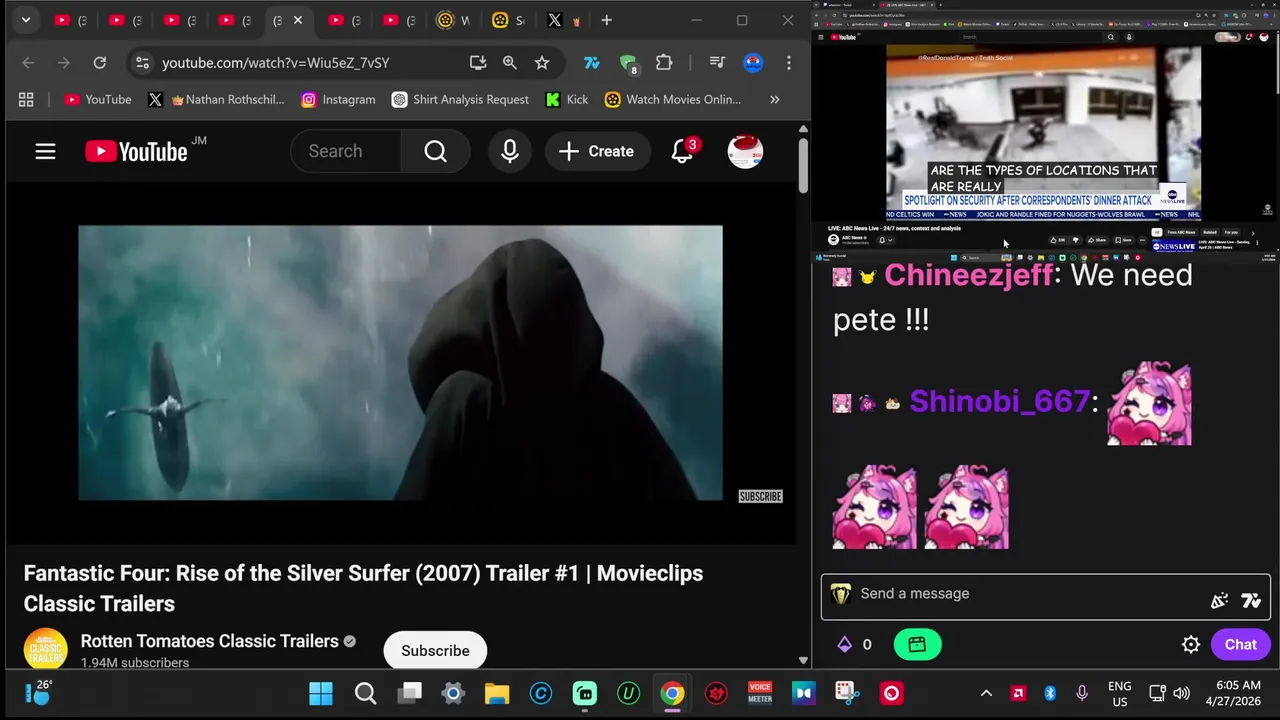Open the 7TV emote menu in the chat box
The width and height of the screenshot is (1280, 720).
(x=1251, y=601)
